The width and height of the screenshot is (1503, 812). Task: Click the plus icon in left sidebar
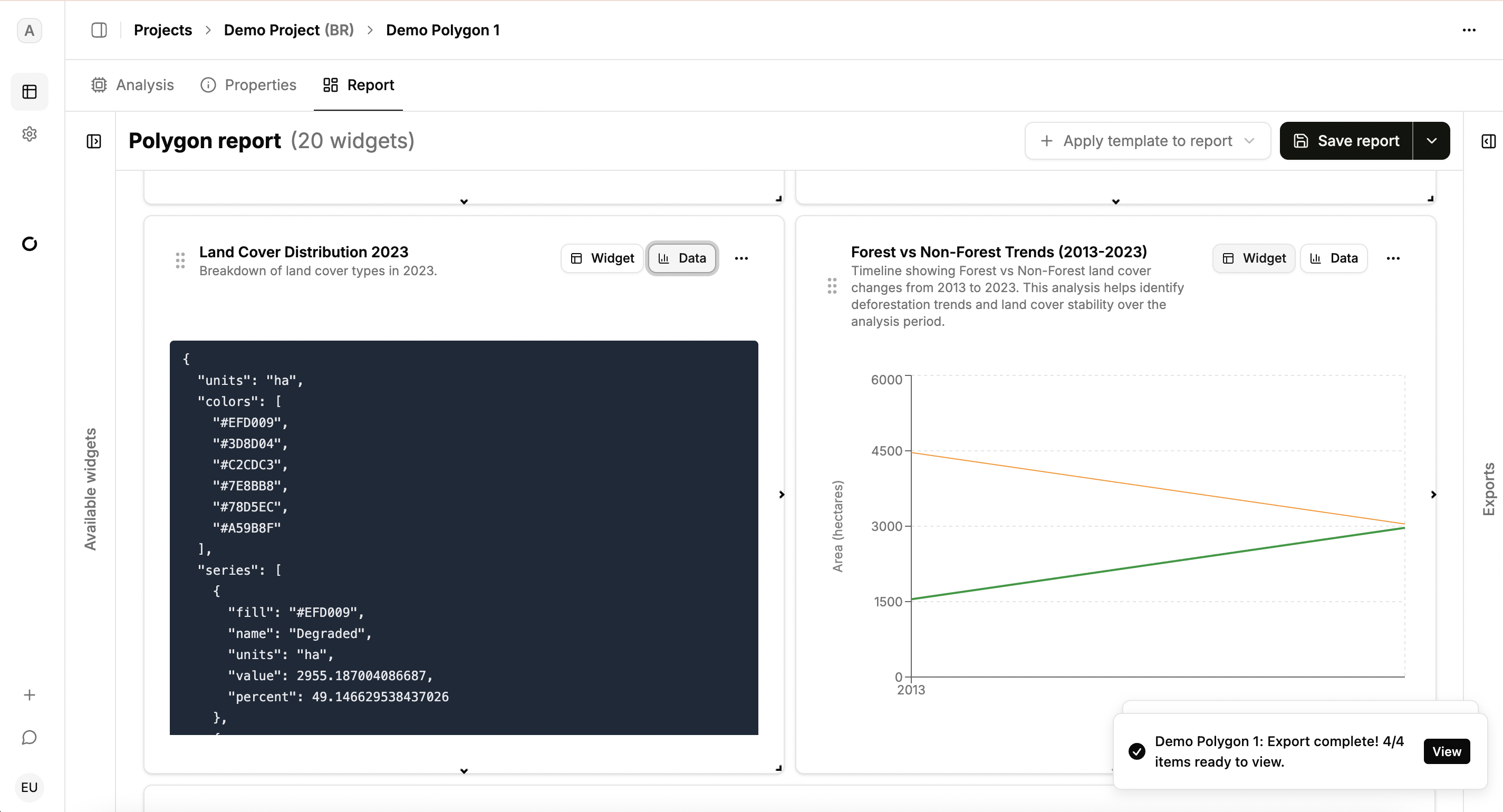(29, 695)
